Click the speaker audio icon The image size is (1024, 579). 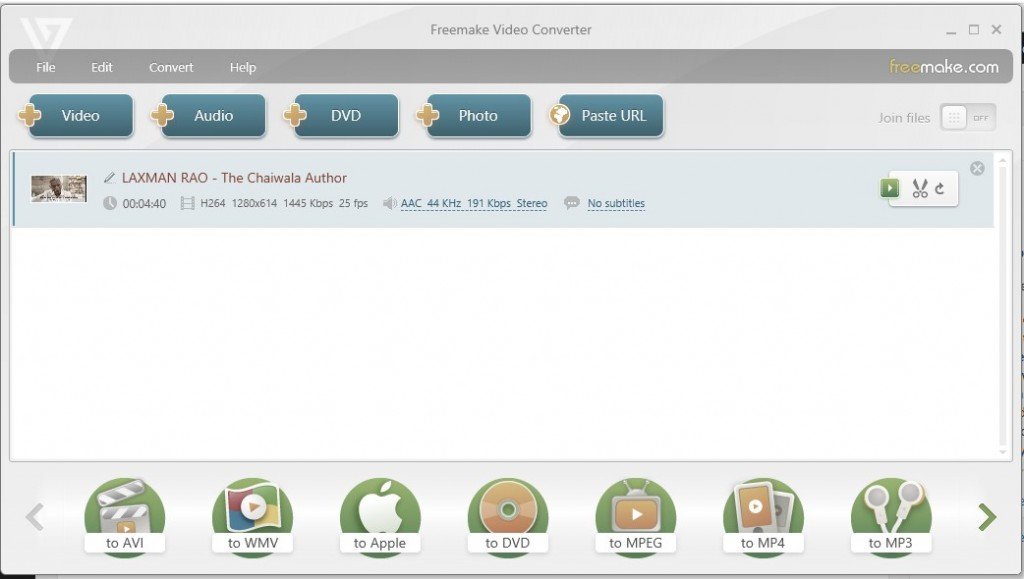click(x=389, y=204)
